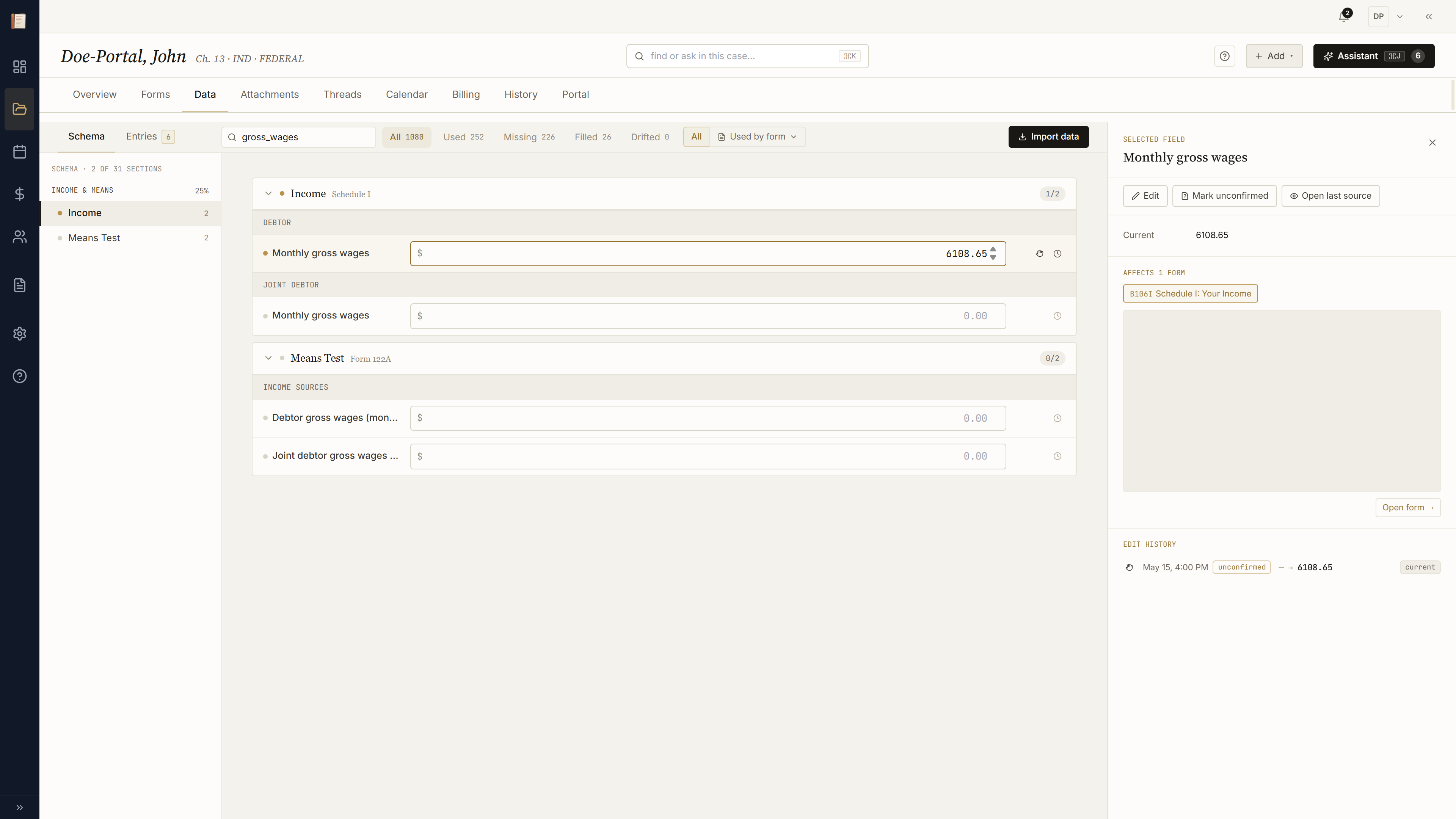1456x819 pixels.
Task: Open the cases folder icon in sidebar
Action: (x=20, y=109)
